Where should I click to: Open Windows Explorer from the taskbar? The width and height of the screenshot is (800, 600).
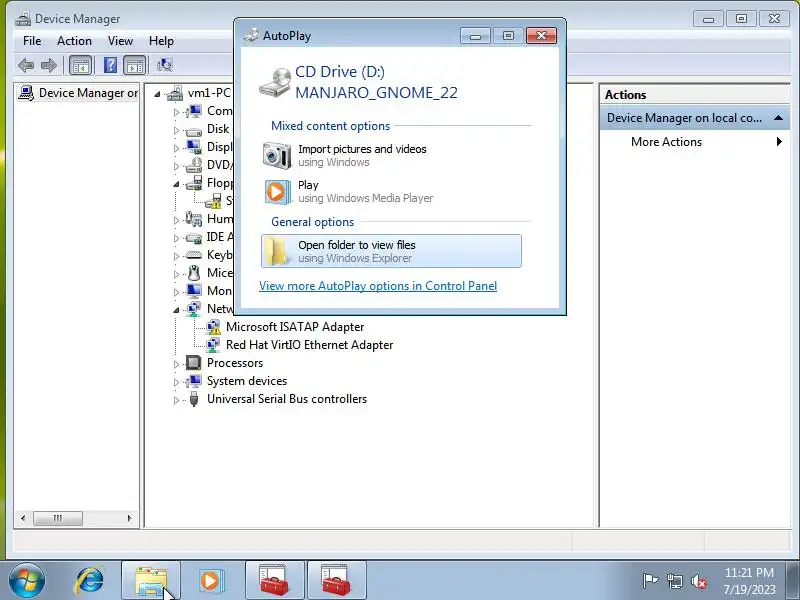click(151, 581)
